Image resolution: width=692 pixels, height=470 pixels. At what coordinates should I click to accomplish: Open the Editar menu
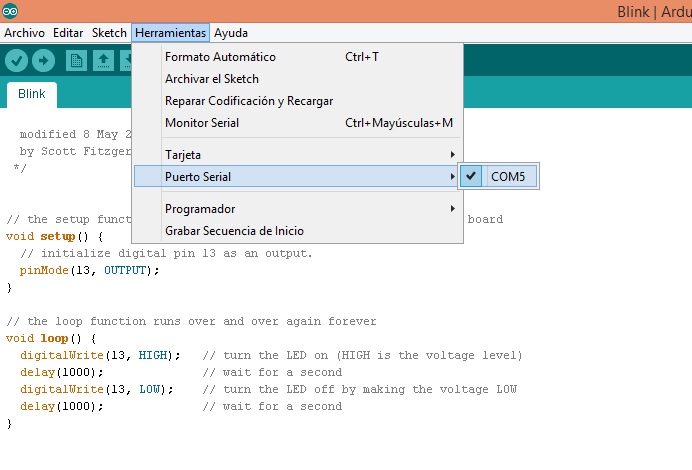[68, 33]
